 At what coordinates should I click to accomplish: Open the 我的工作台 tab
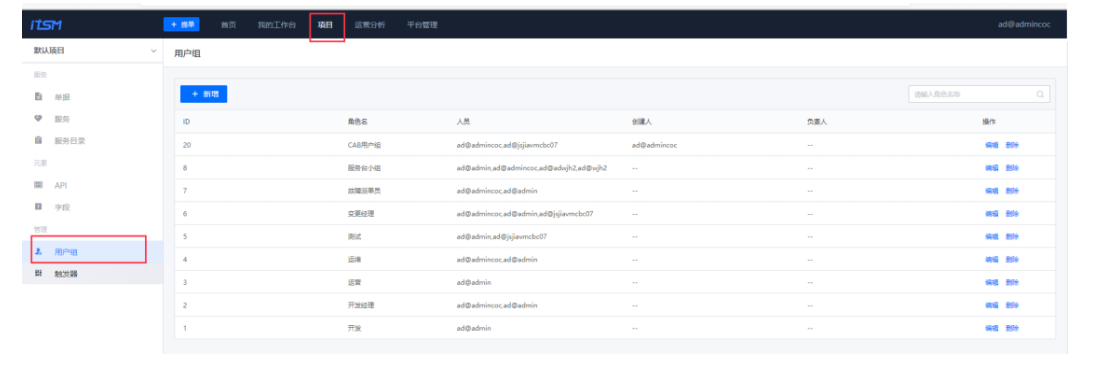(x=276, y=24)
